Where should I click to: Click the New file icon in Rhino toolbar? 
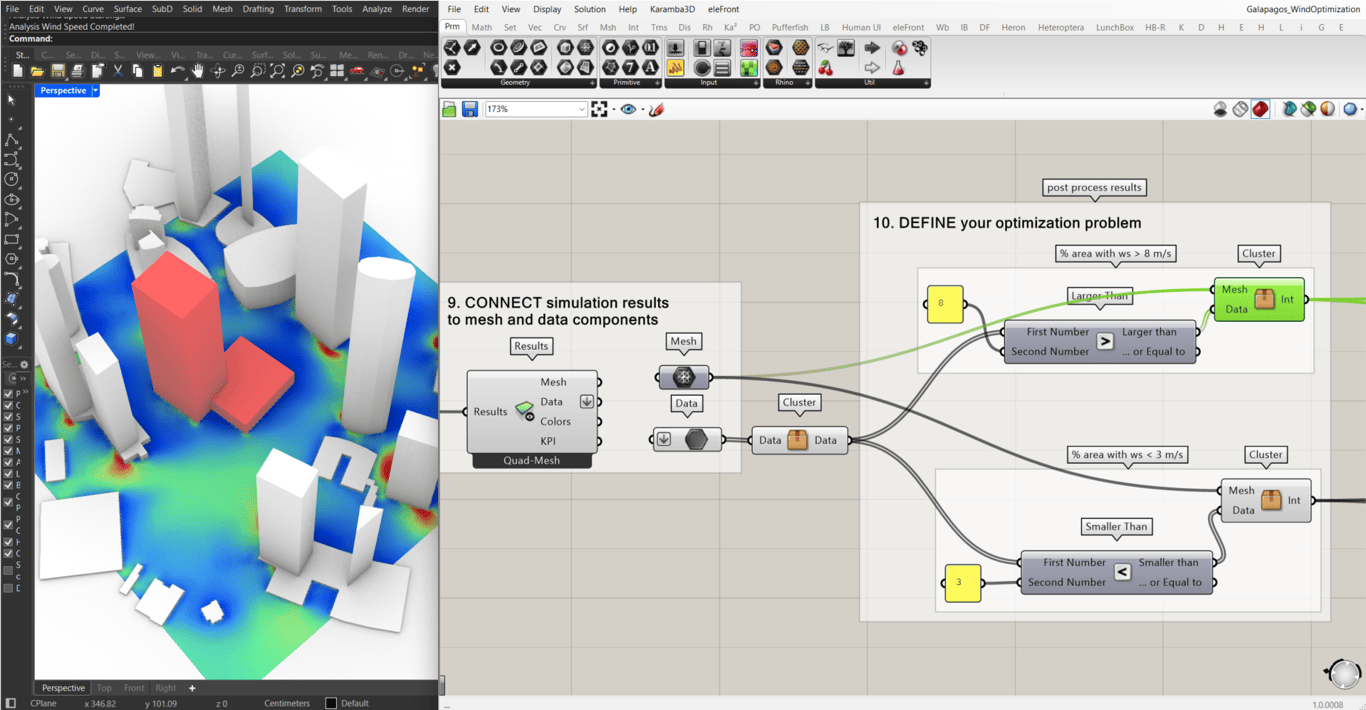(18, 71)
